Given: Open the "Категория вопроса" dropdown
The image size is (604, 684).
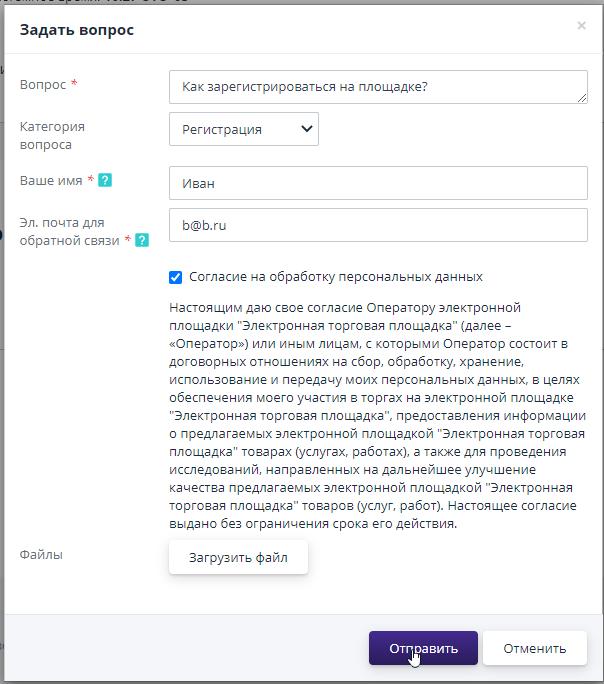Looking at the screenshot, I should (243, 129).
